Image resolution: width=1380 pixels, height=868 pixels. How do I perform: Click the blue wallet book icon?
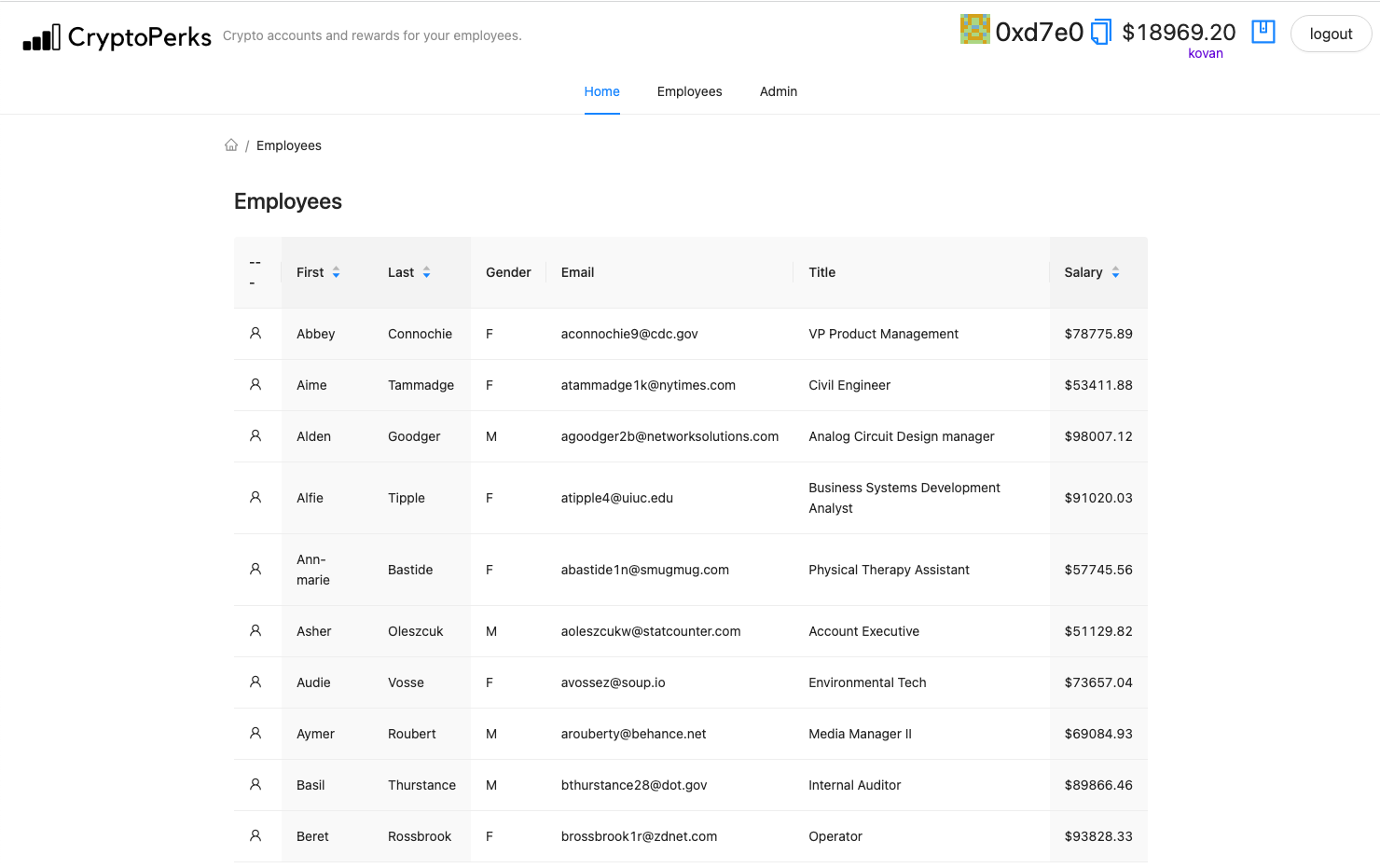[1263, 32]
